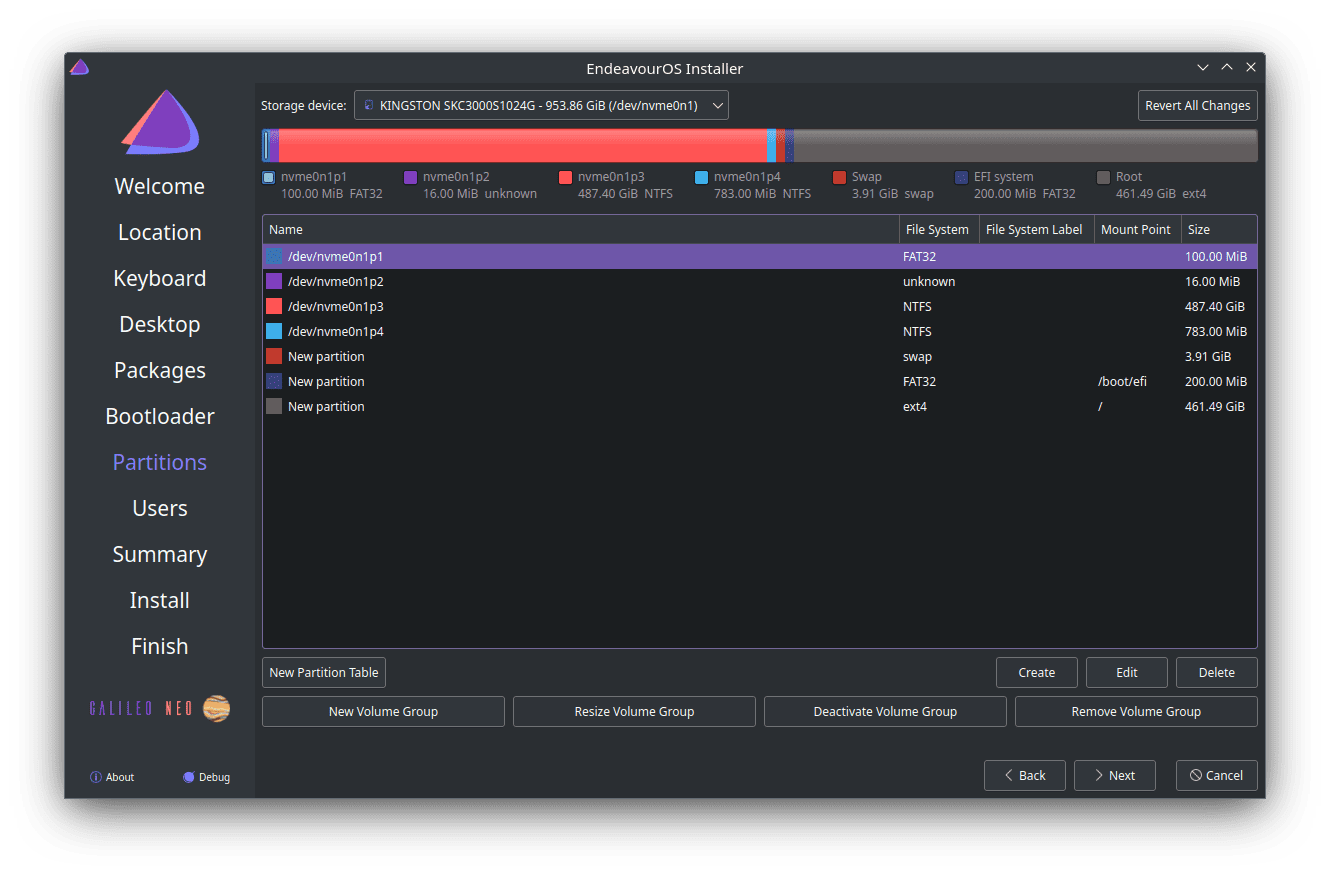This screenshot has height=875, width=1330.
Task: Go to the Keyboard step in sidebar
Action: coord(160,278)
